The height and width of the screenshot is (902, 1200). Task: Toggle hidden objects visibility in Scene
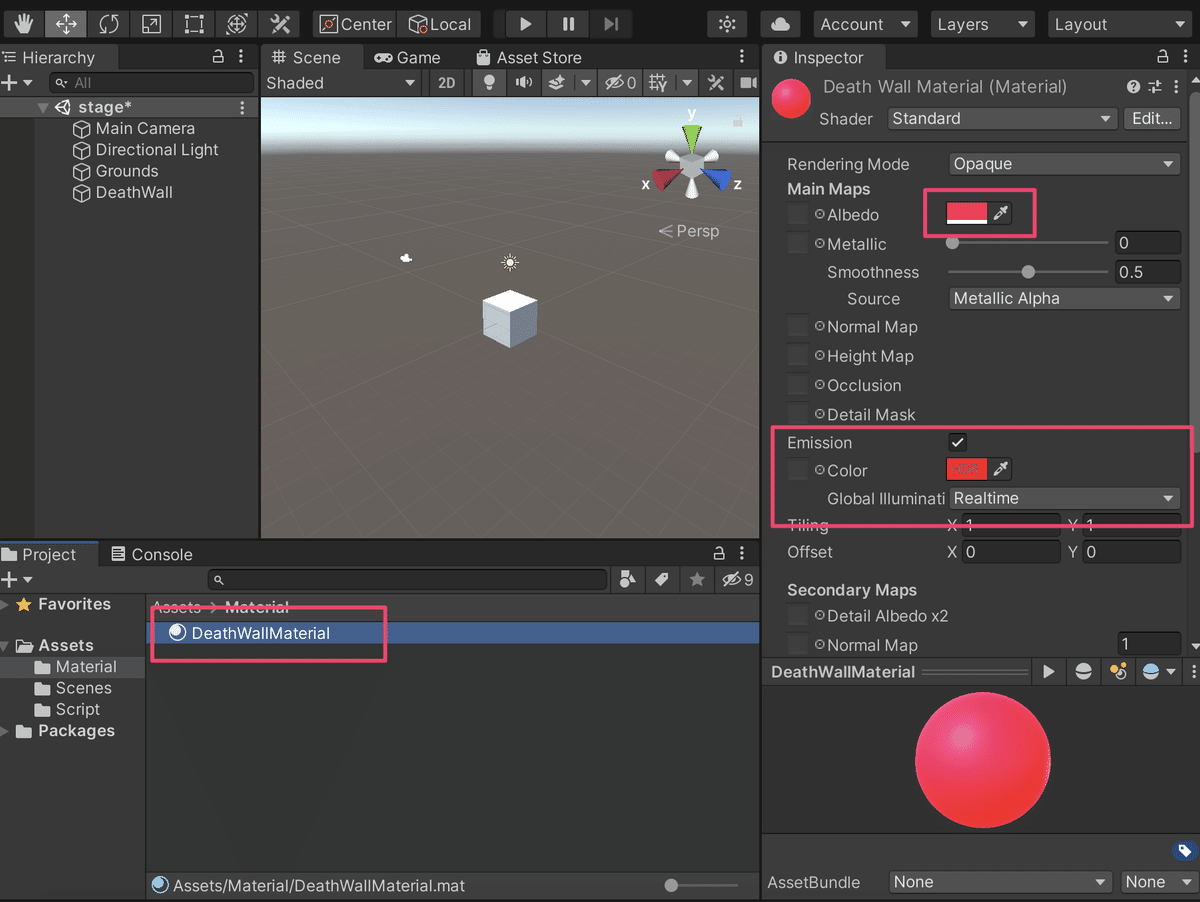click(x=621, y=83)
